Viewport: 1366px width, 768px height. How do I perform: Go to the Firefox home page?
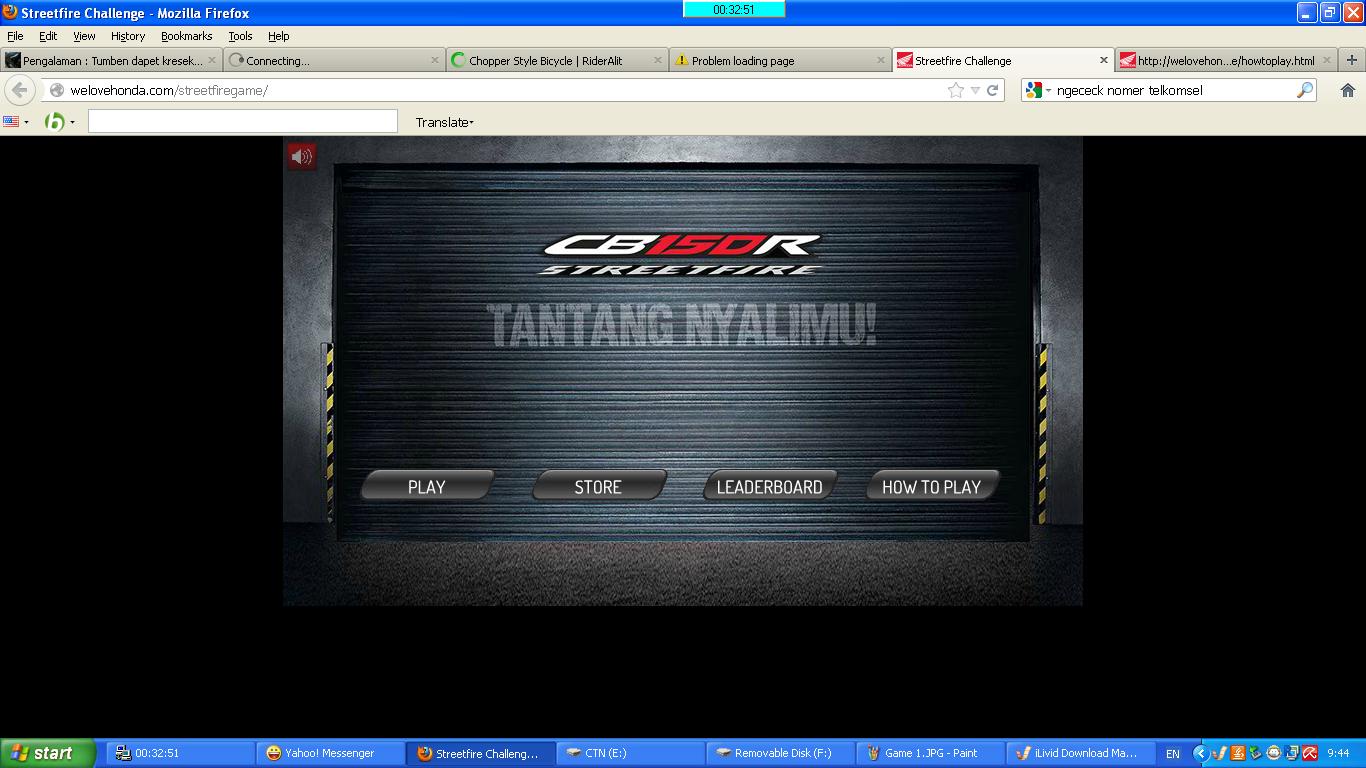click(1347, 90)
